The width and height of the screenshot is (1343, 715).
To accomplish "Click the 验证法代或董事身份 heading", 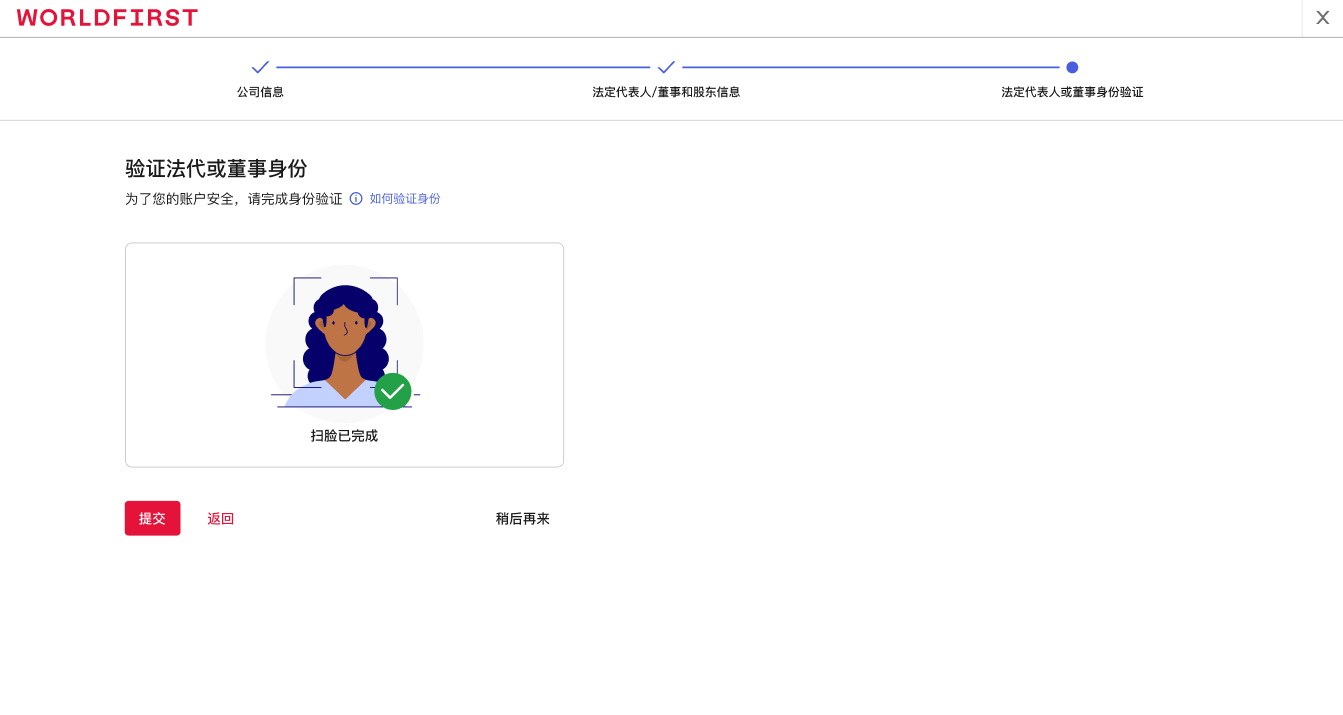I will pos(216,168).
